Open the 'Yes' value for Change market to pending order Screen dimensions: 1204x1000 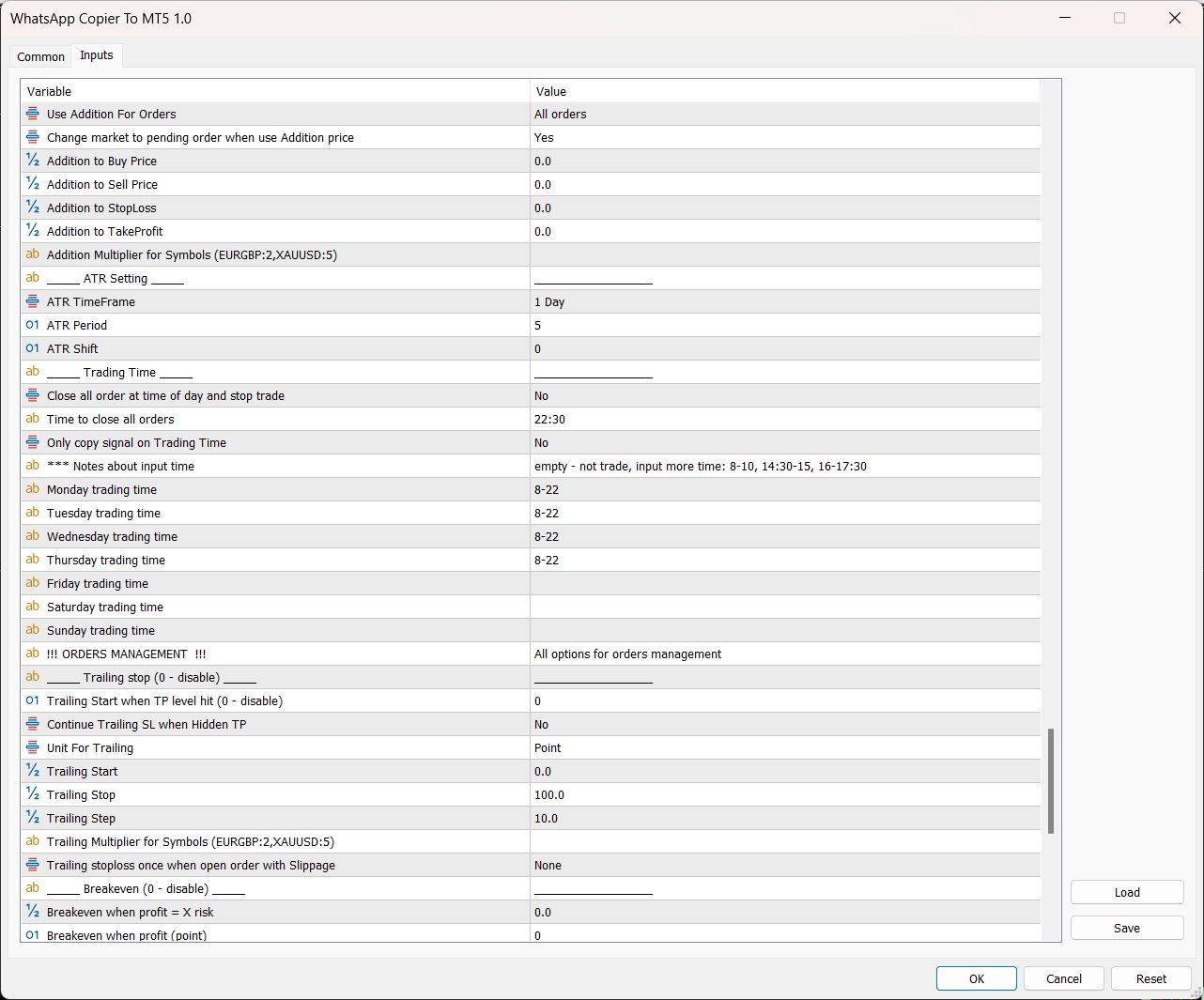pos(785,137)
